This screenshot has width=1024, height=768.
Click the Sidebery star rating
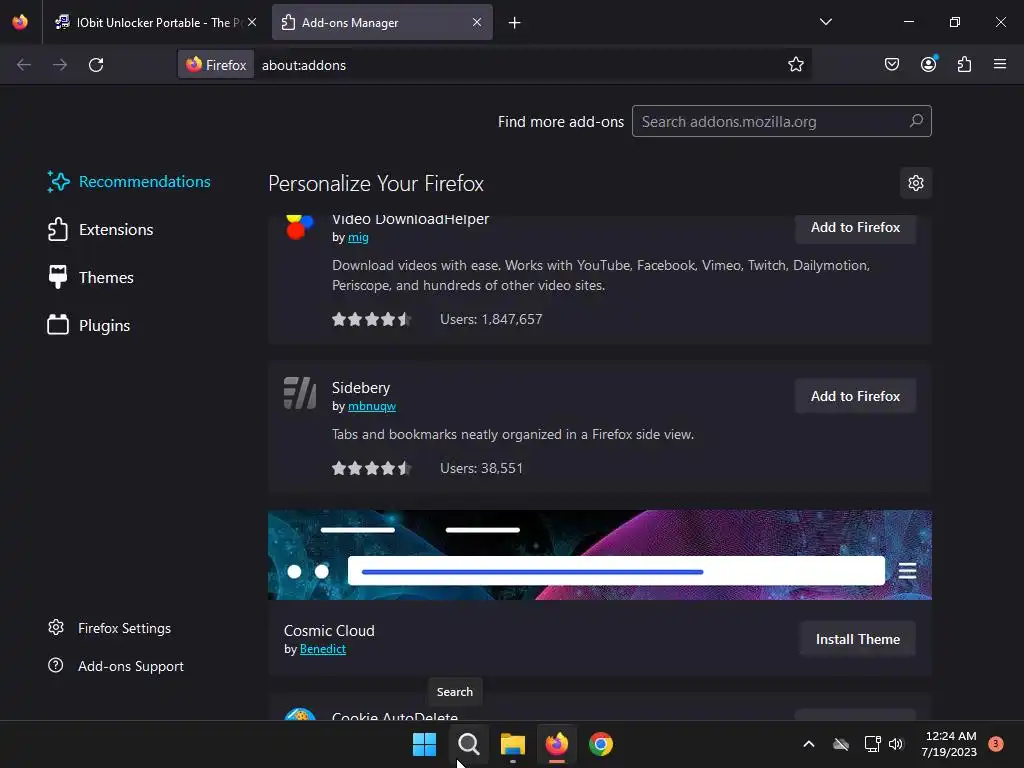[372, 468]
